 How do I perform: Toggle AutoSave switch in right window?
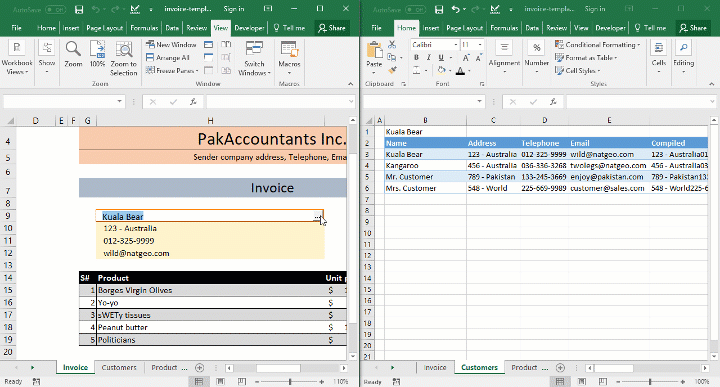tap(415, 9)
